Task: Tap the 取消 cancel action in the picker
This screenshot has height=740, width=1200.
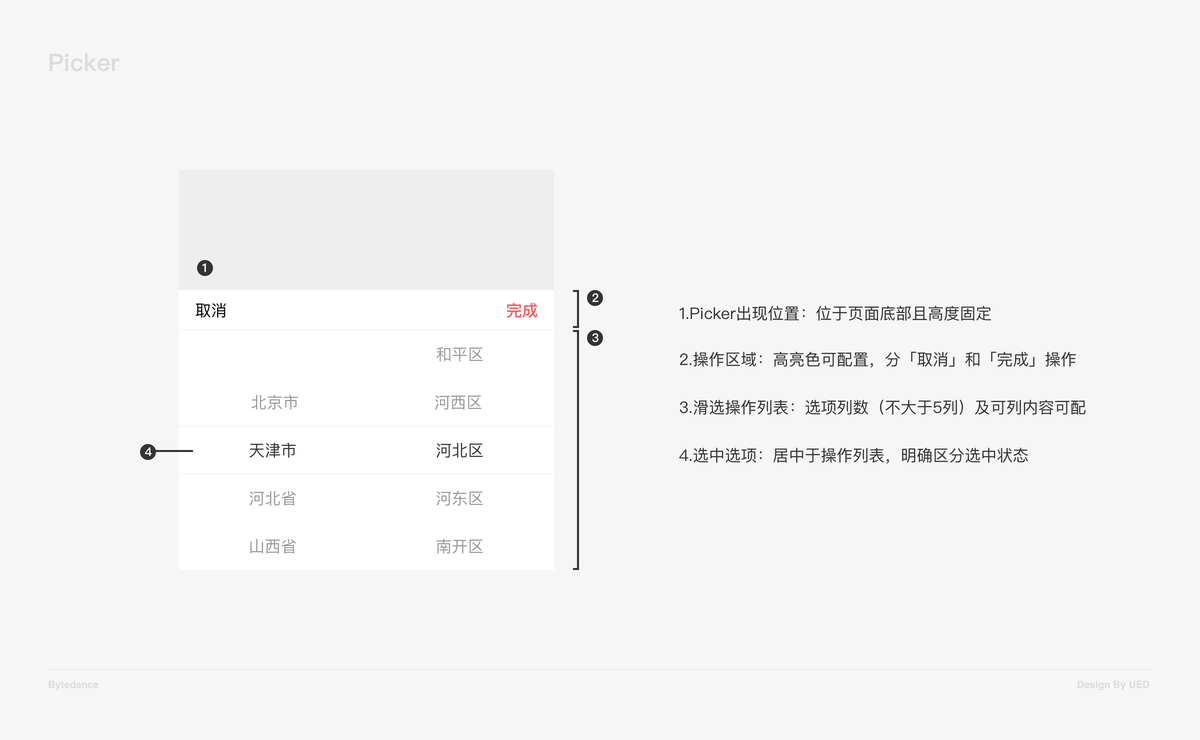Action: 208,310
